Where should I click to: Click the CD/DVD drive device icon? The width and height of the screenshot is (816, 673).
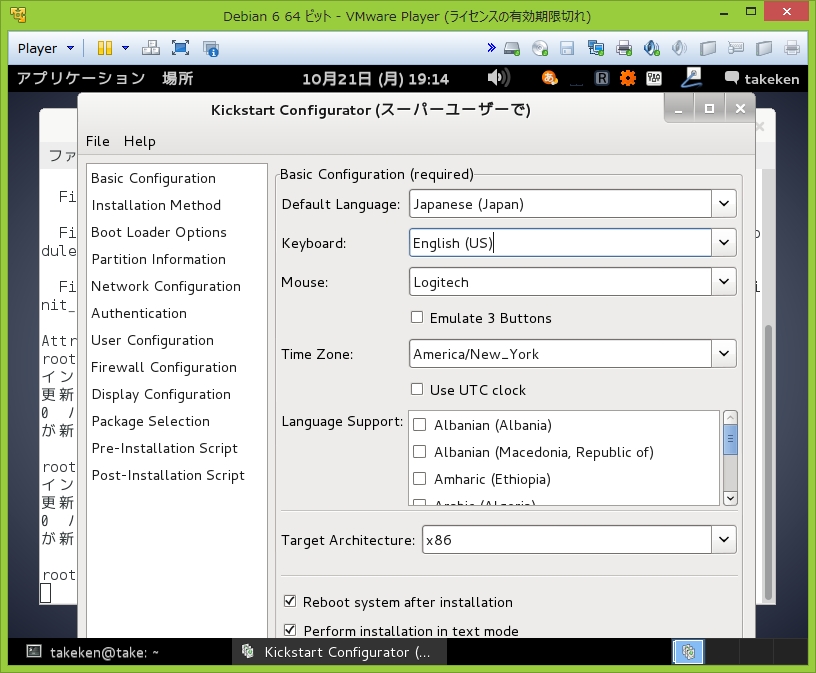(540, 48)
